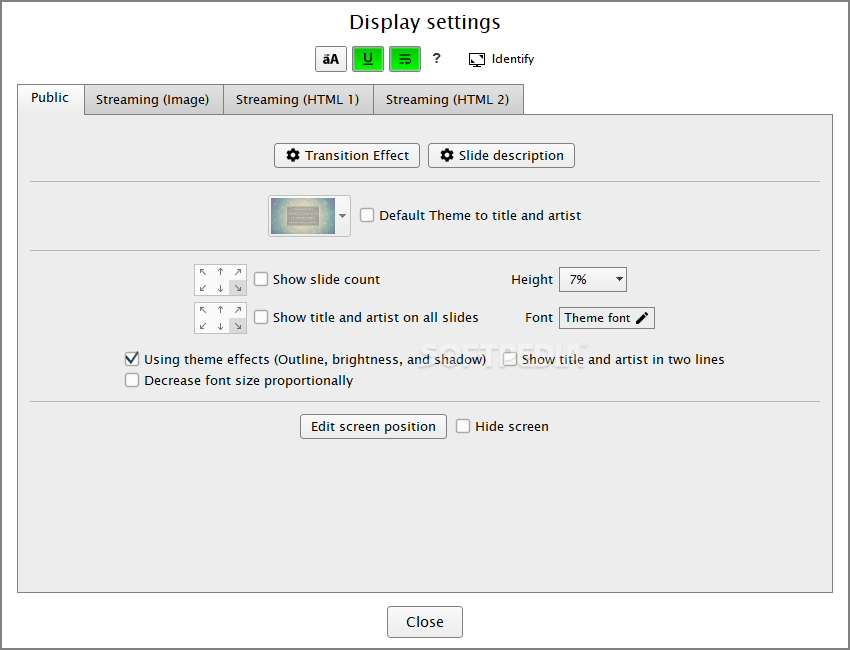
Task: Expand the theme thumbnail dropdown arrow
Action: click(343, 216)
